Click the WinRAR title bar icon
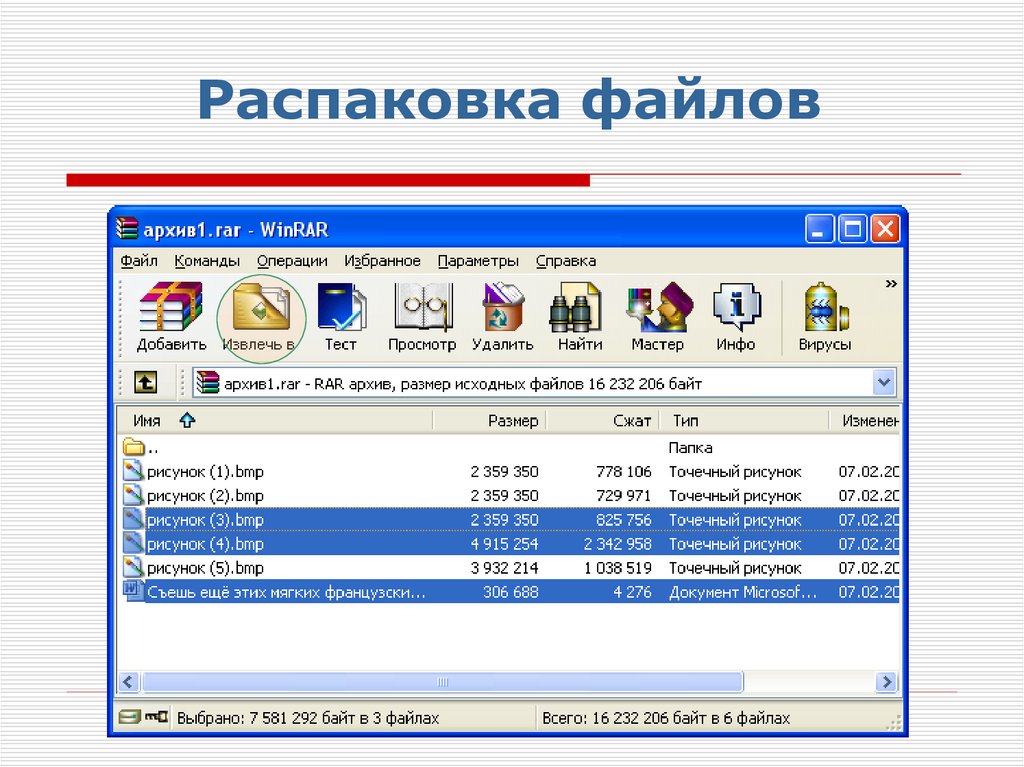Image resolution: width=1024 pixels, height=767 pixels. (127, 229)
